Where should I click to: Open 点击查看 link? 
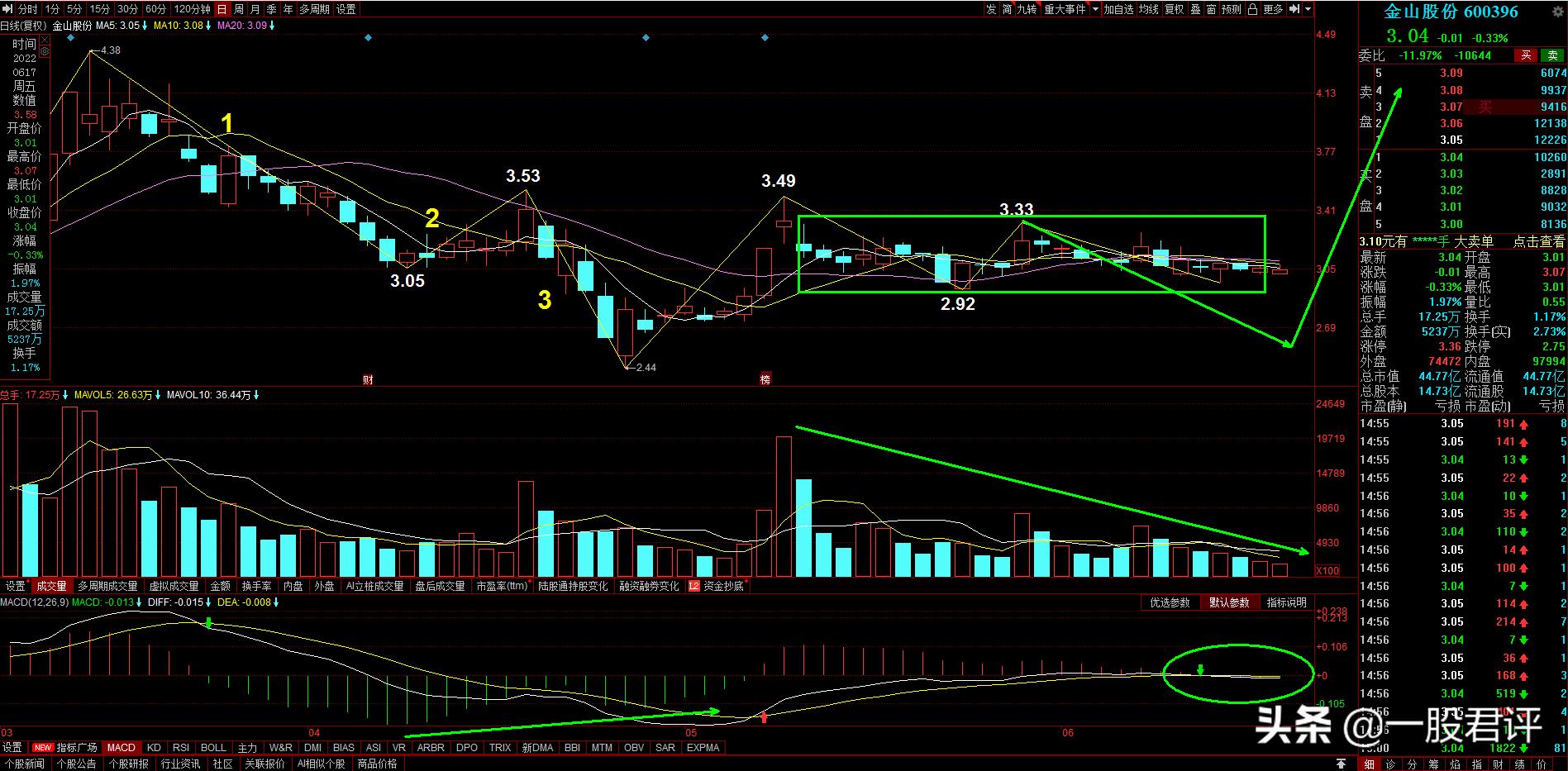(1538, 241)
